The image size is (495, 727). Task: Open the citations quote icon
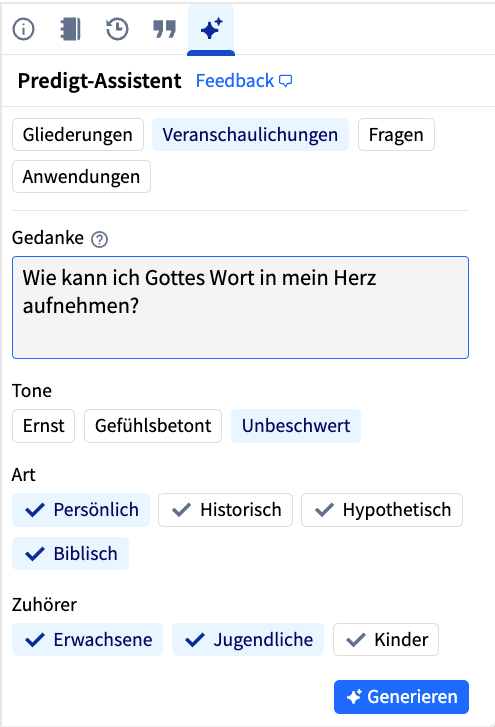tap(165, 29)
